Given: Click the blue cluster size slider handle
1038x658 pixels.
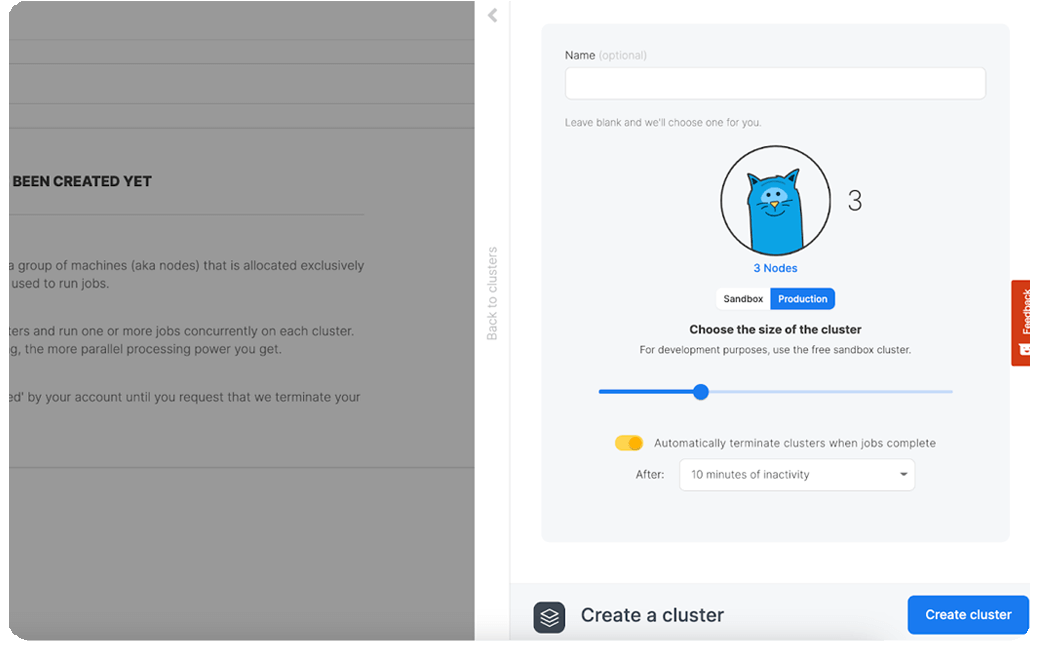Looking at the screenshot, I should pos(700,392).
